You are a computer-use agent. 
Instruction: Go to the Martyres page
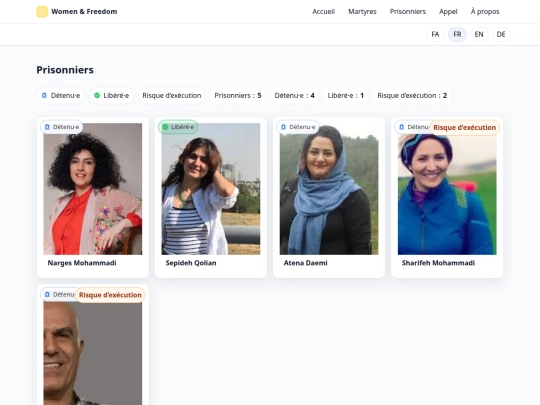click(x=362, y=12)
